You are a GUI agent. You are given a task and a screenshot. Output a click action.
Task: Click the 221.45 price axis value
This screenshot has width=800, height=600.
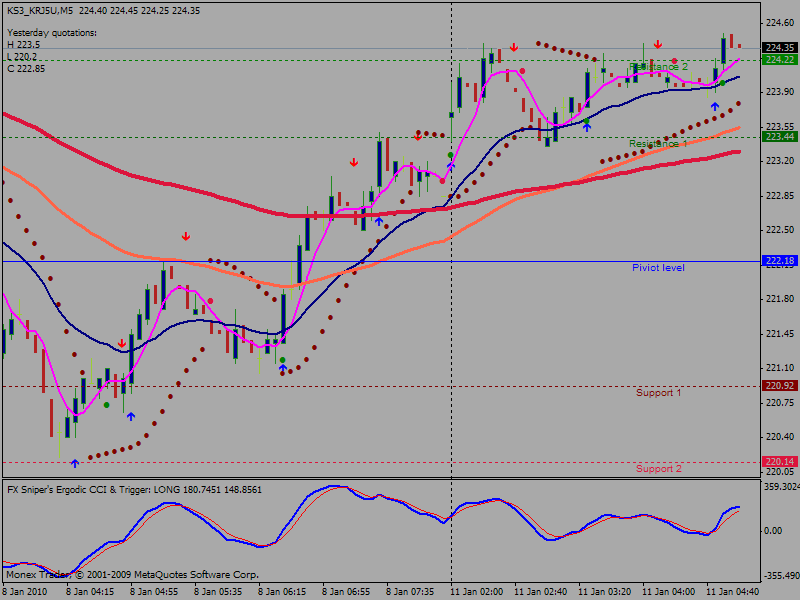coord(780,334)
